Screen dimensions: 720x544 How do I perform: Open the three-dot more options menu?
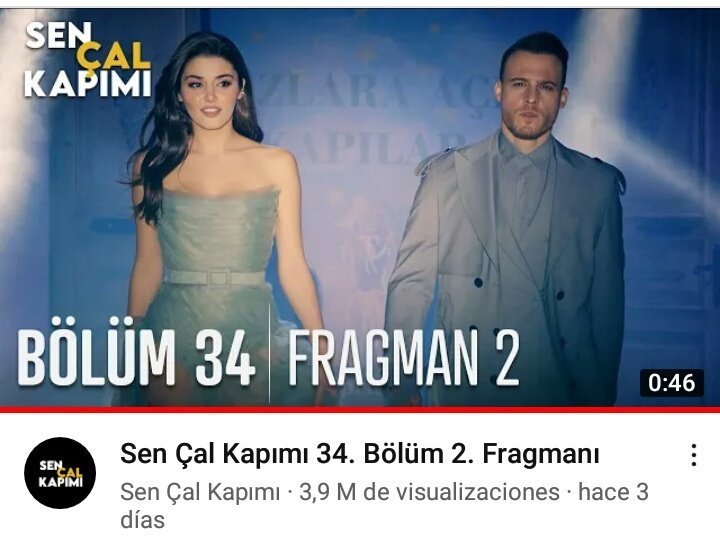[x=694, y=455]
